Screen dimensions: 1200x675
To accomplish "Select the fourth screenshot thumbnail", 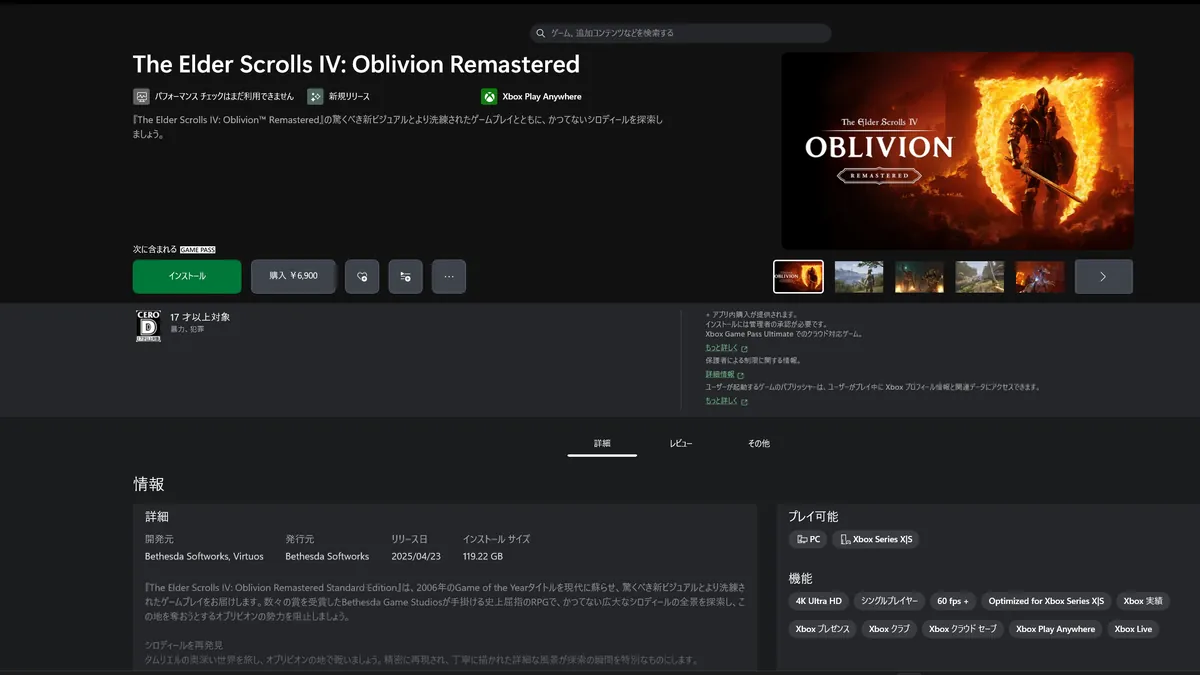I will point(979,277).
